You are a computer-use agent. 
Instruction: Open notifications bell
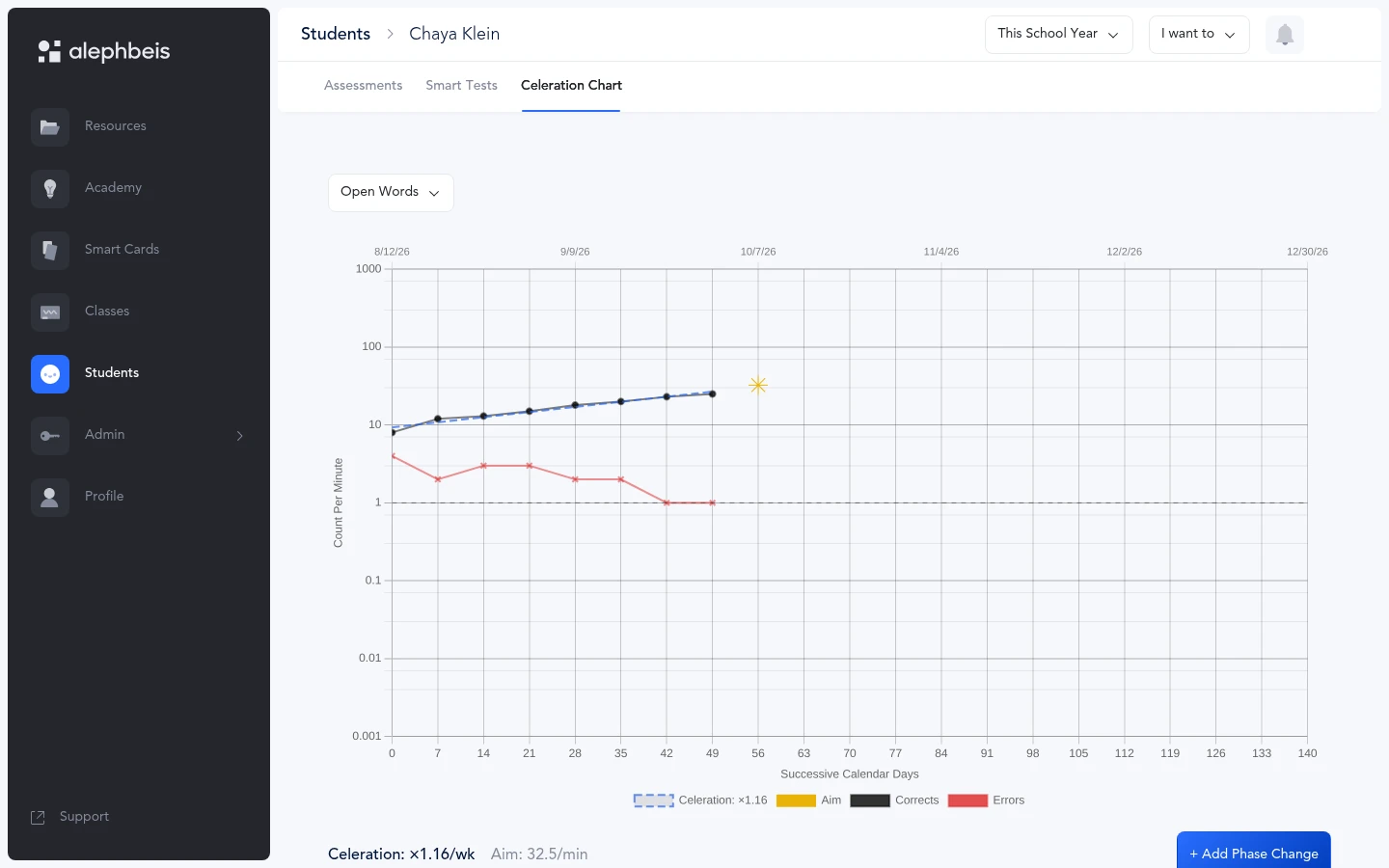(x=1285, y=35)
